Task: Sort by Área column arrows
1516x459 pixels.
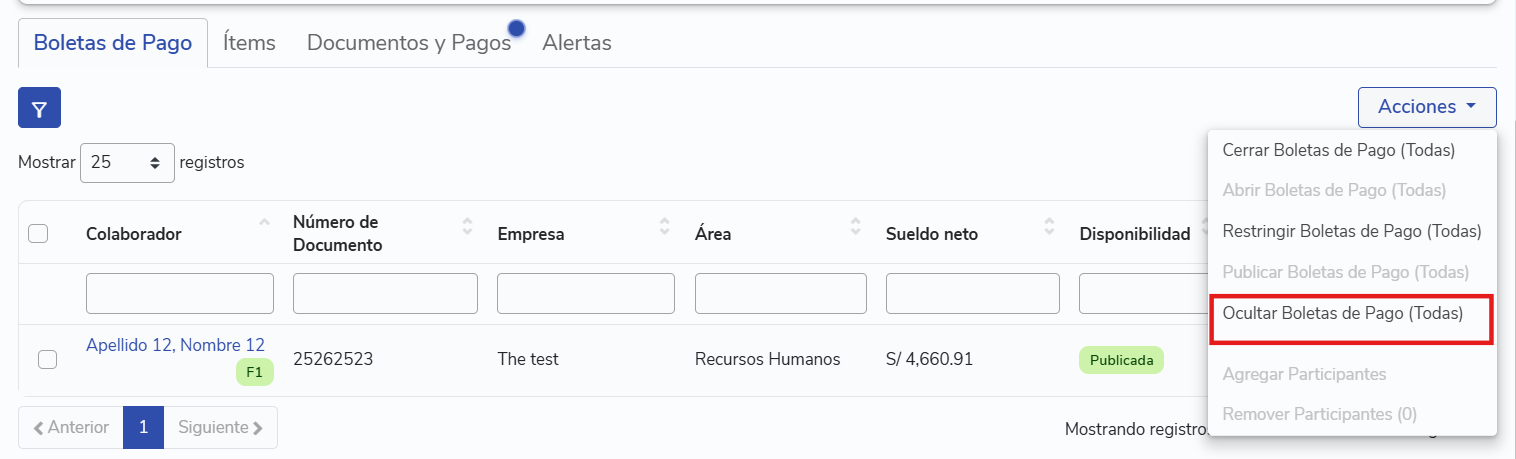Action: pyautogui.click(x=854, y=227)
